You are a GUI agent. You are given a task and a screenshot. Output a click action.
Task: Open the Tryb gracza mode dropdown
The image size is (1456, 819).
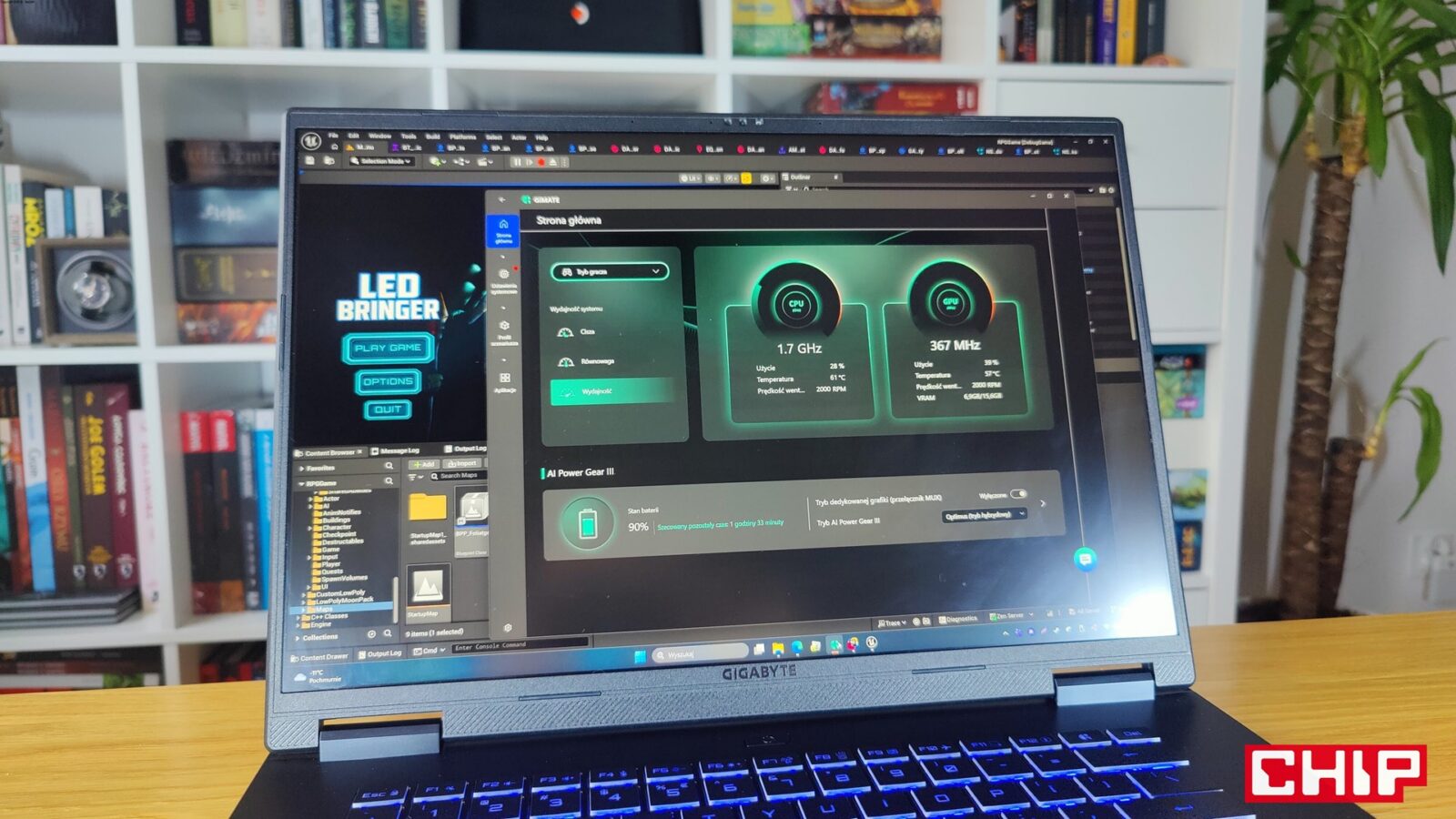point(610,271)
